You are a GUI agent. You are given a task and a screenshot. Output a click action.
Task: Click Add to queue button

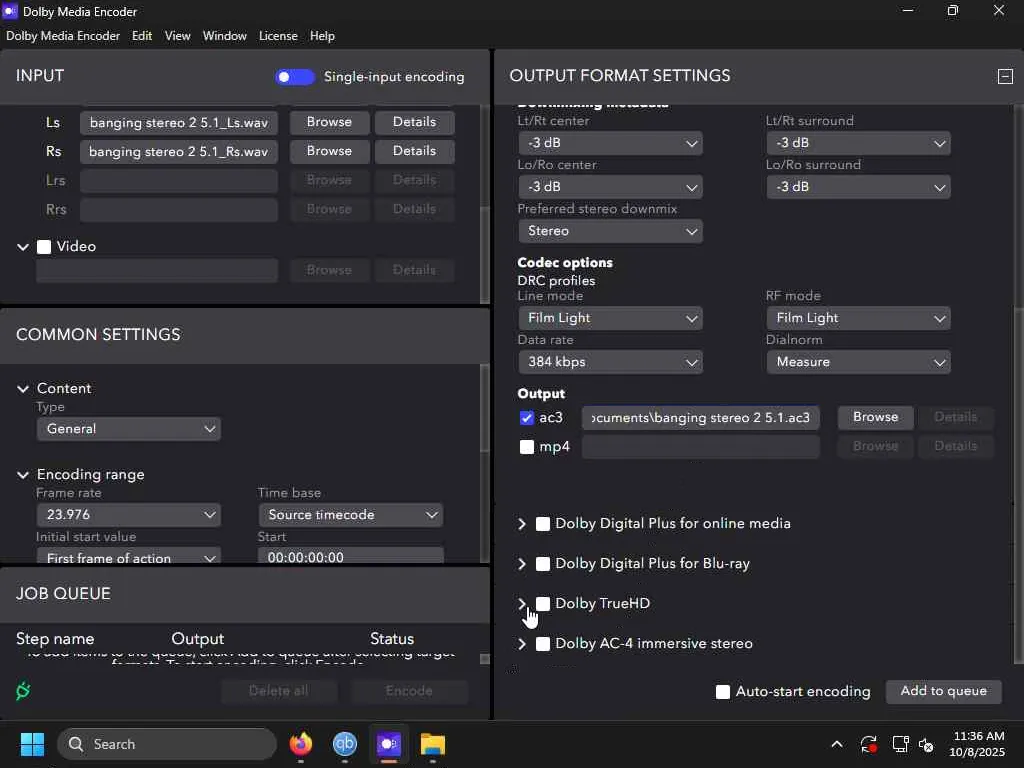click(943, 692)
